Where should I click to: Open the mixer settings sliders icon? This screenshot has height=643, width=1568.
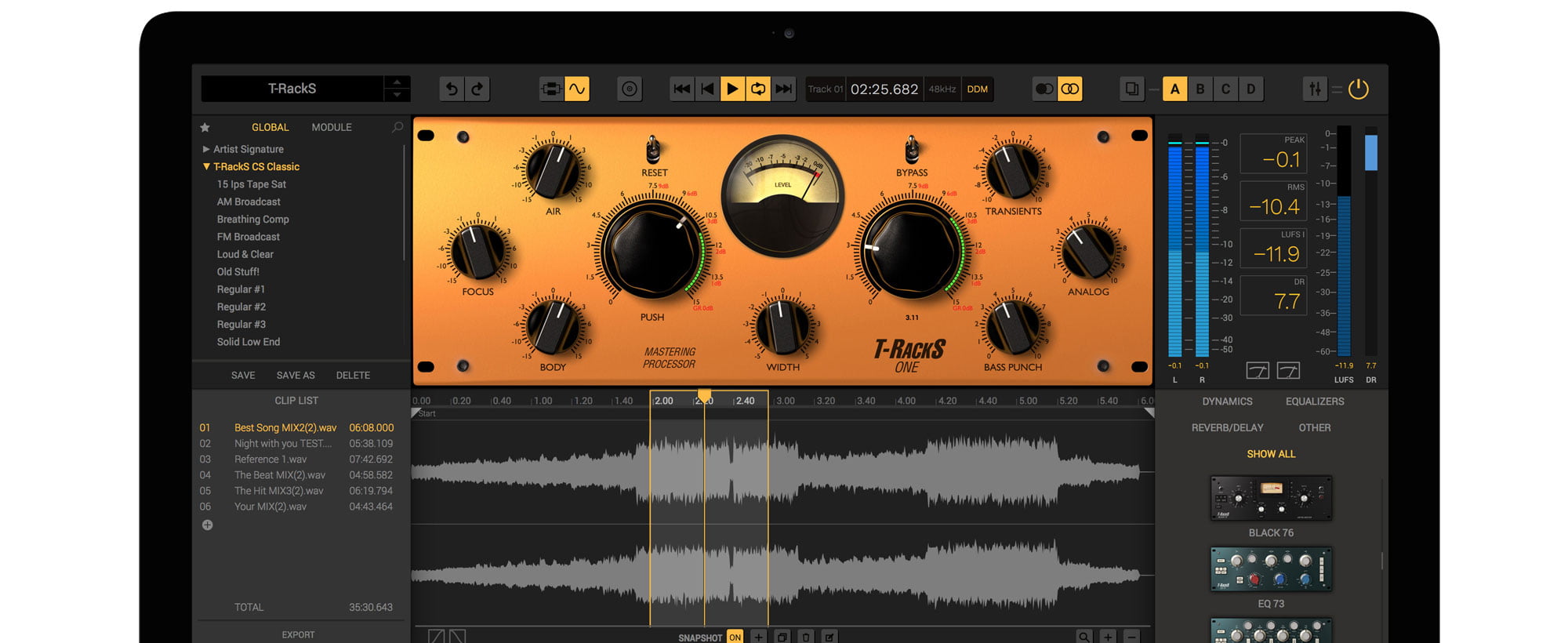point(1315,89)
